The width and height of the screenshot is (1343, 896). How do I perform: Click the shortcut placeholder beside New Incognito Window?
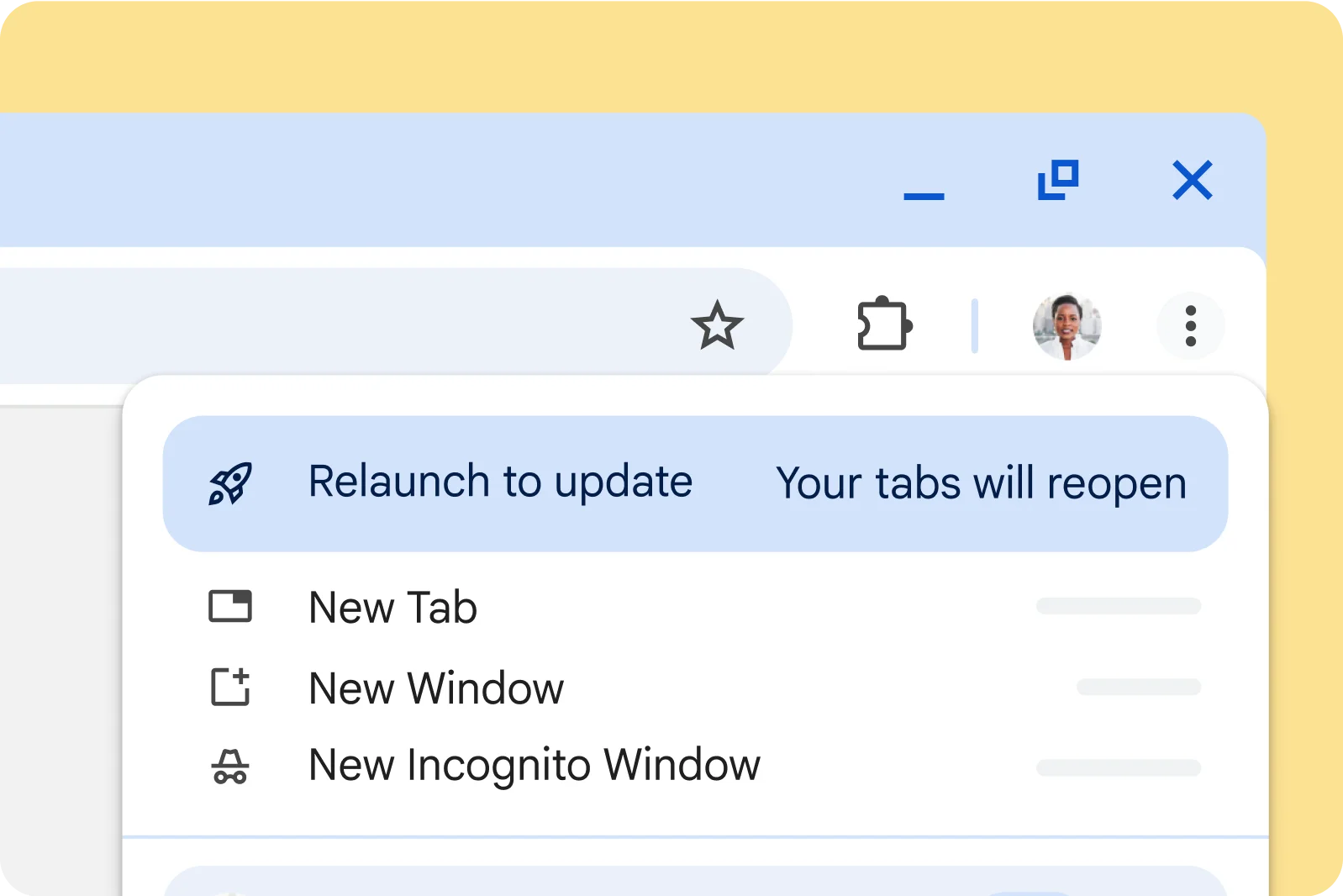click(x=1118, y=767)
